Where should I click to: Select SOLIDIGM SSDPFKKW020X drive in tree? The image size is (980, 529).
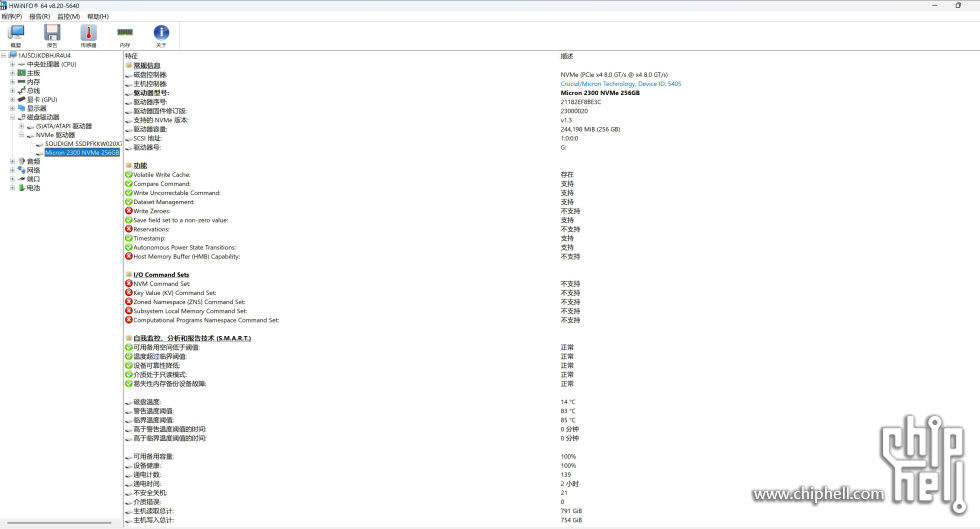83,144
